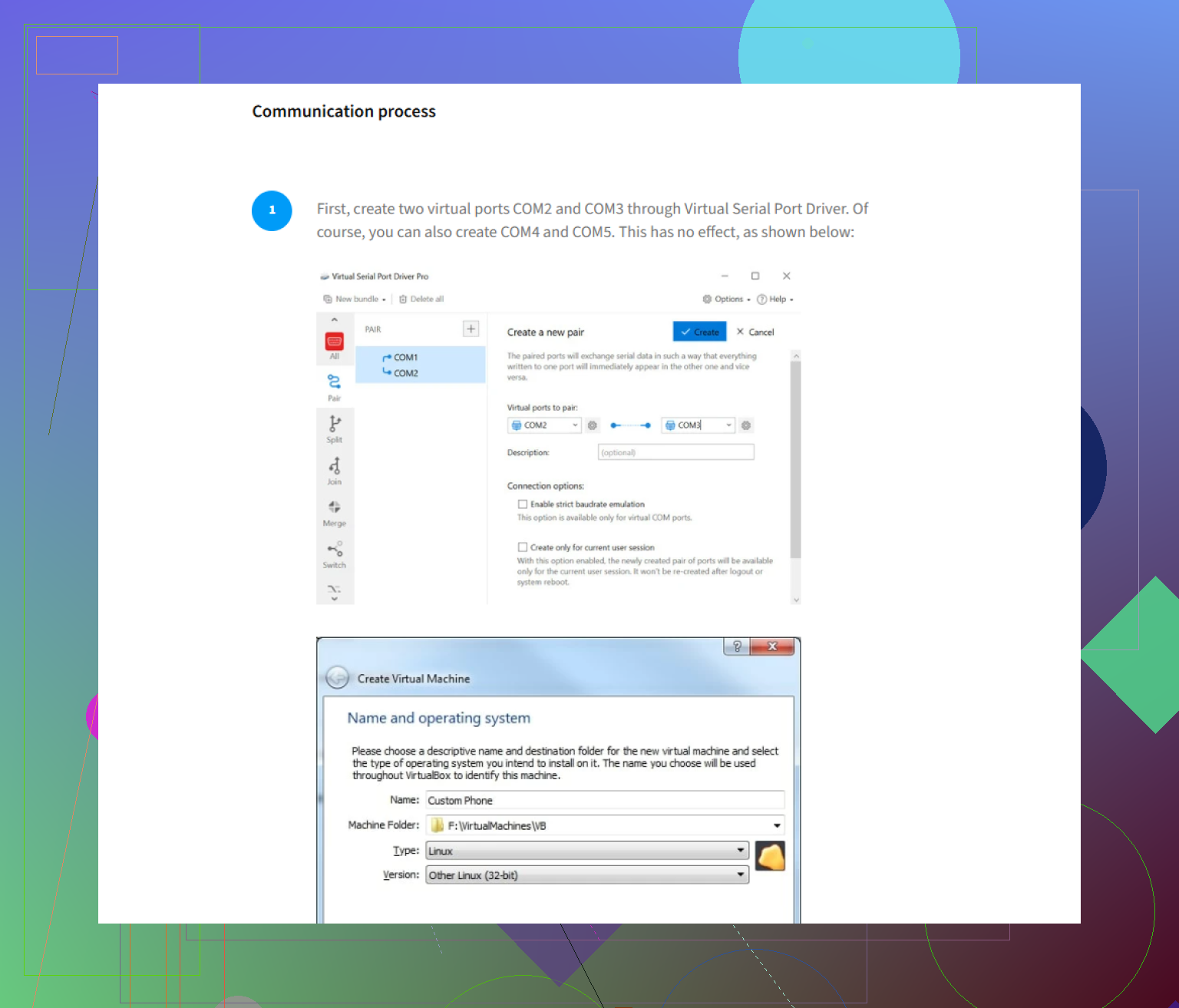Click the vertical scrollbar in pair panel

pos(796,461)
